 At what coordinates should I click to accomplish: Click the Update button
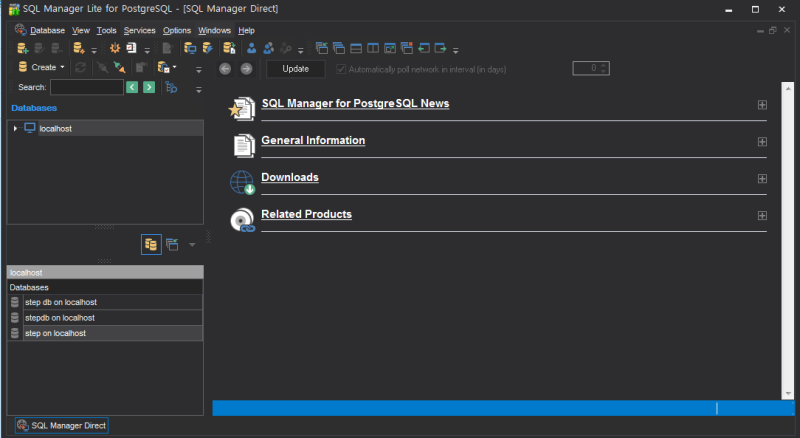296,69
